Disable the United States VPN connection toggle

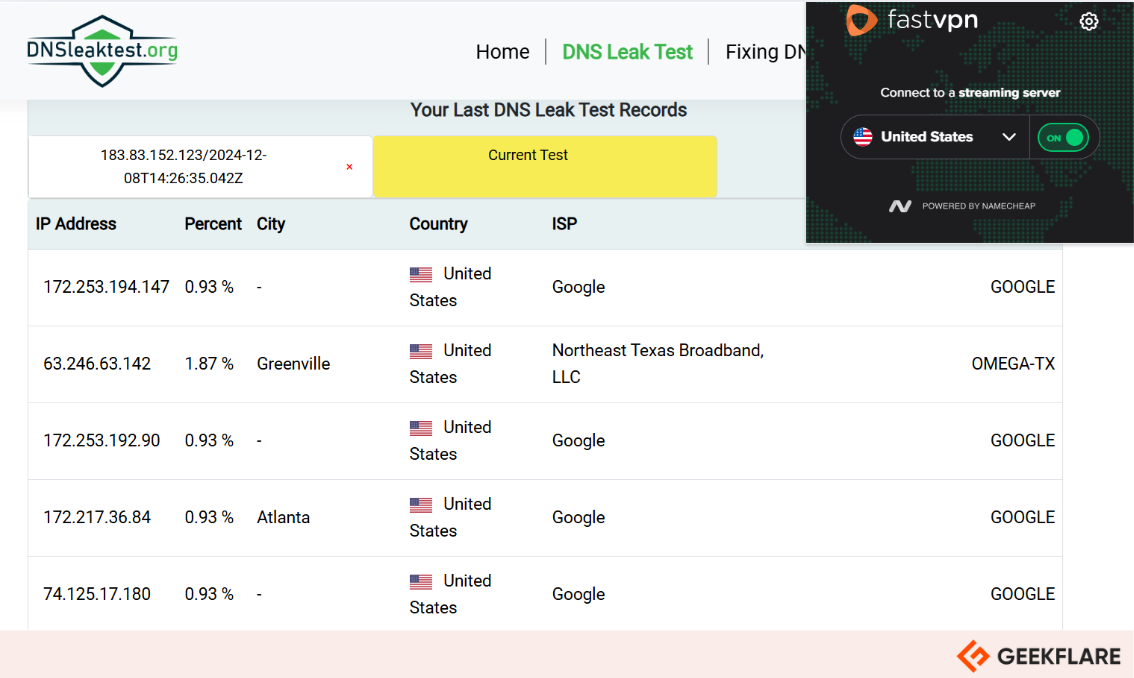[1064, 137]
